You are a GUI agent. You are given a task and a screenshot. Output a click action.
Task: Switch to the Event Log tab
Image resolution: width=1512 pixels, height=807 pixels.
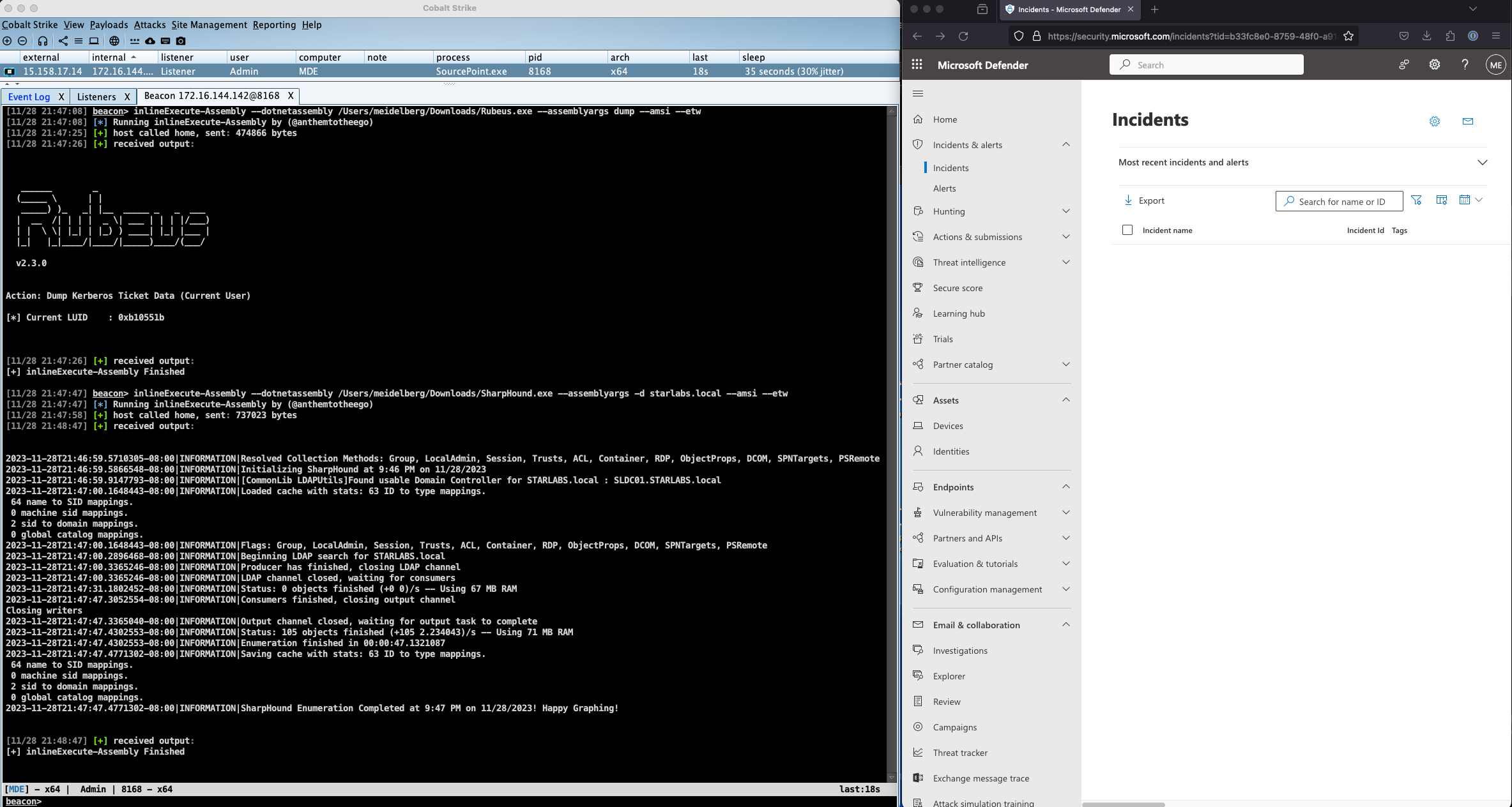click(x=29, y=96)
